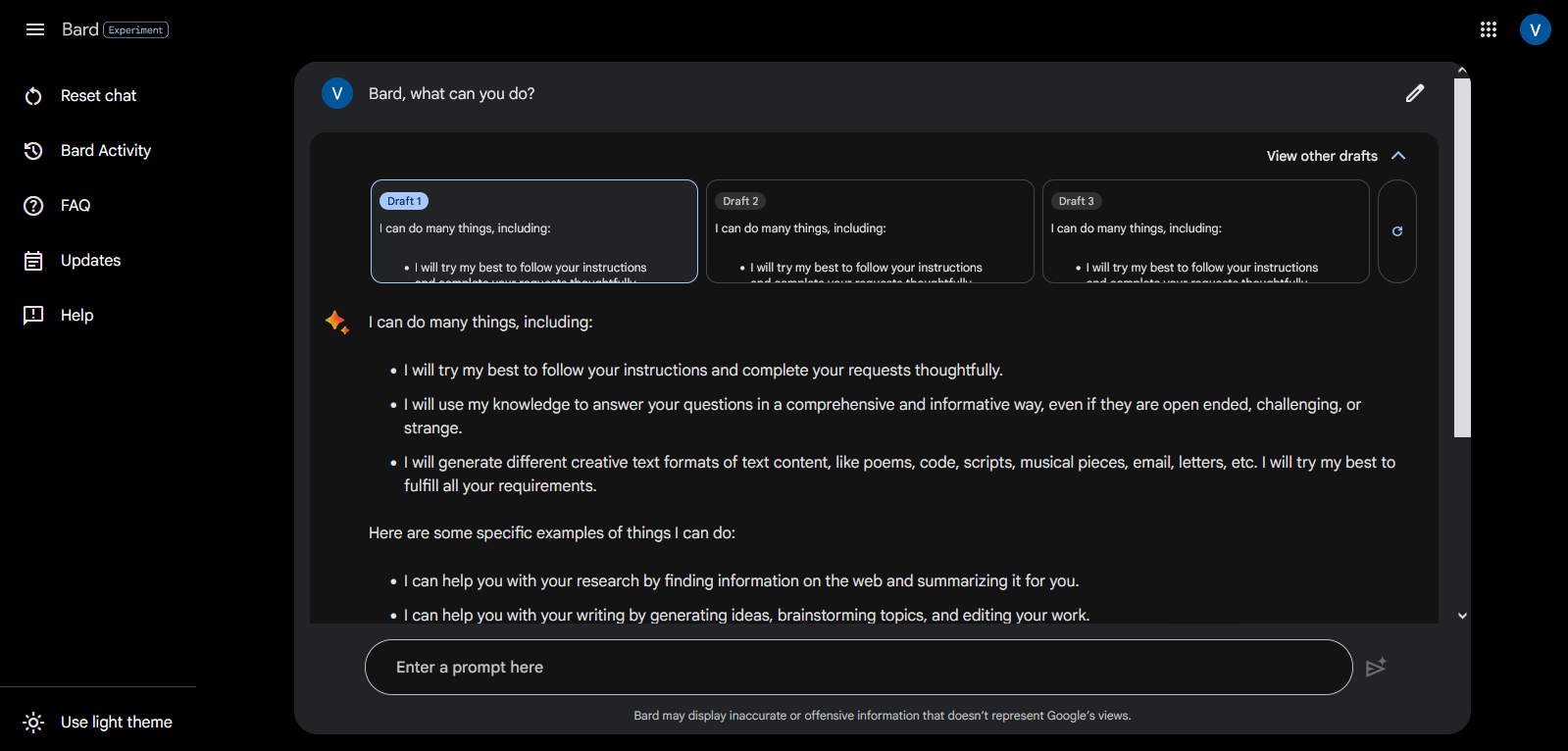Switch using Use light theme label
Viewport: 1568px width, 751px height.
click(117, 723)
